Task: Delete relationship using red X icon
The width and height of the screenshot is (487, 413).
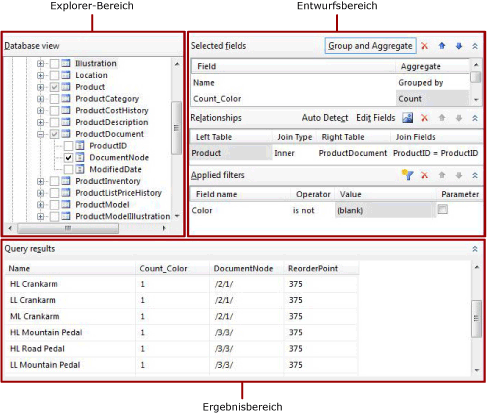Action: 424,118
